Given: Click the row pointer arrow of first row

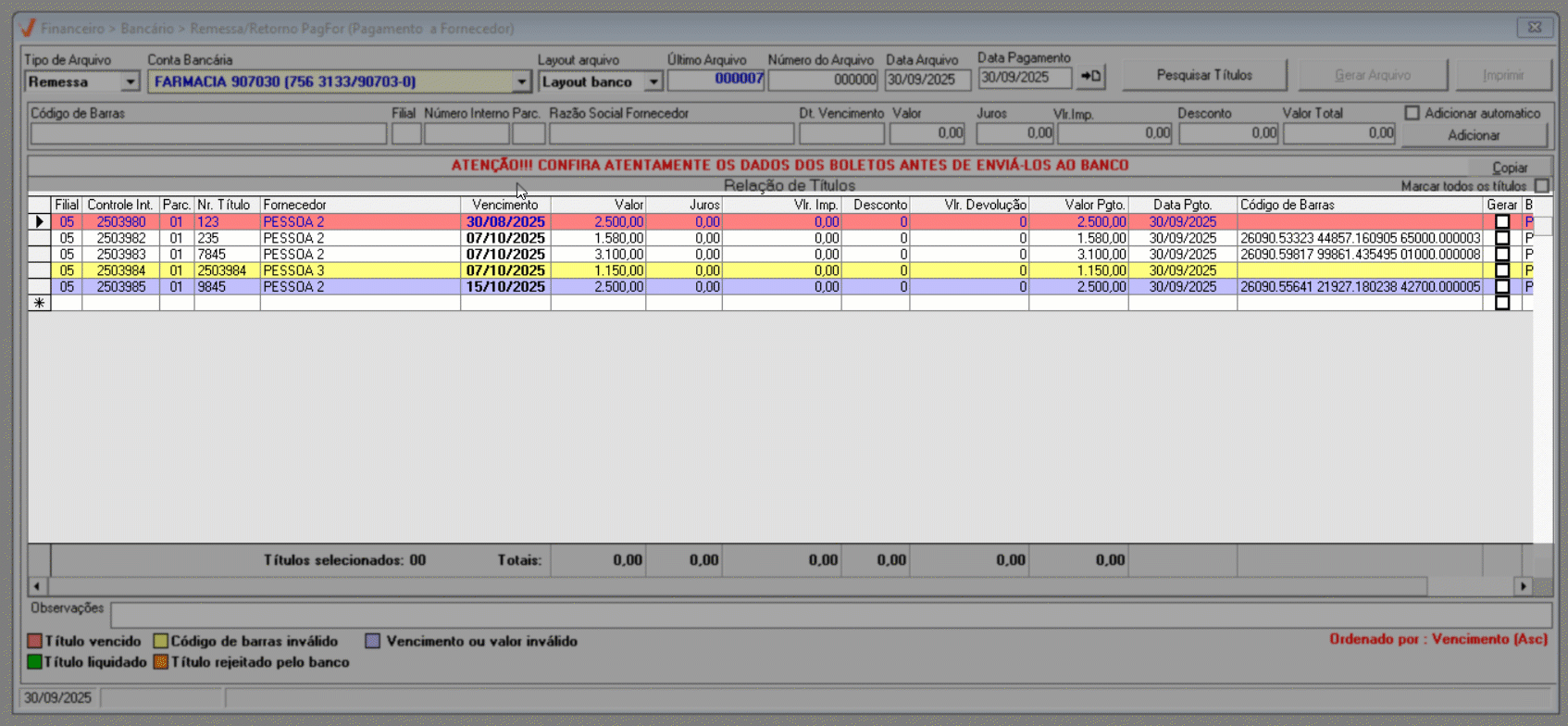Looking at the screenshot, I should coord(39,222).
